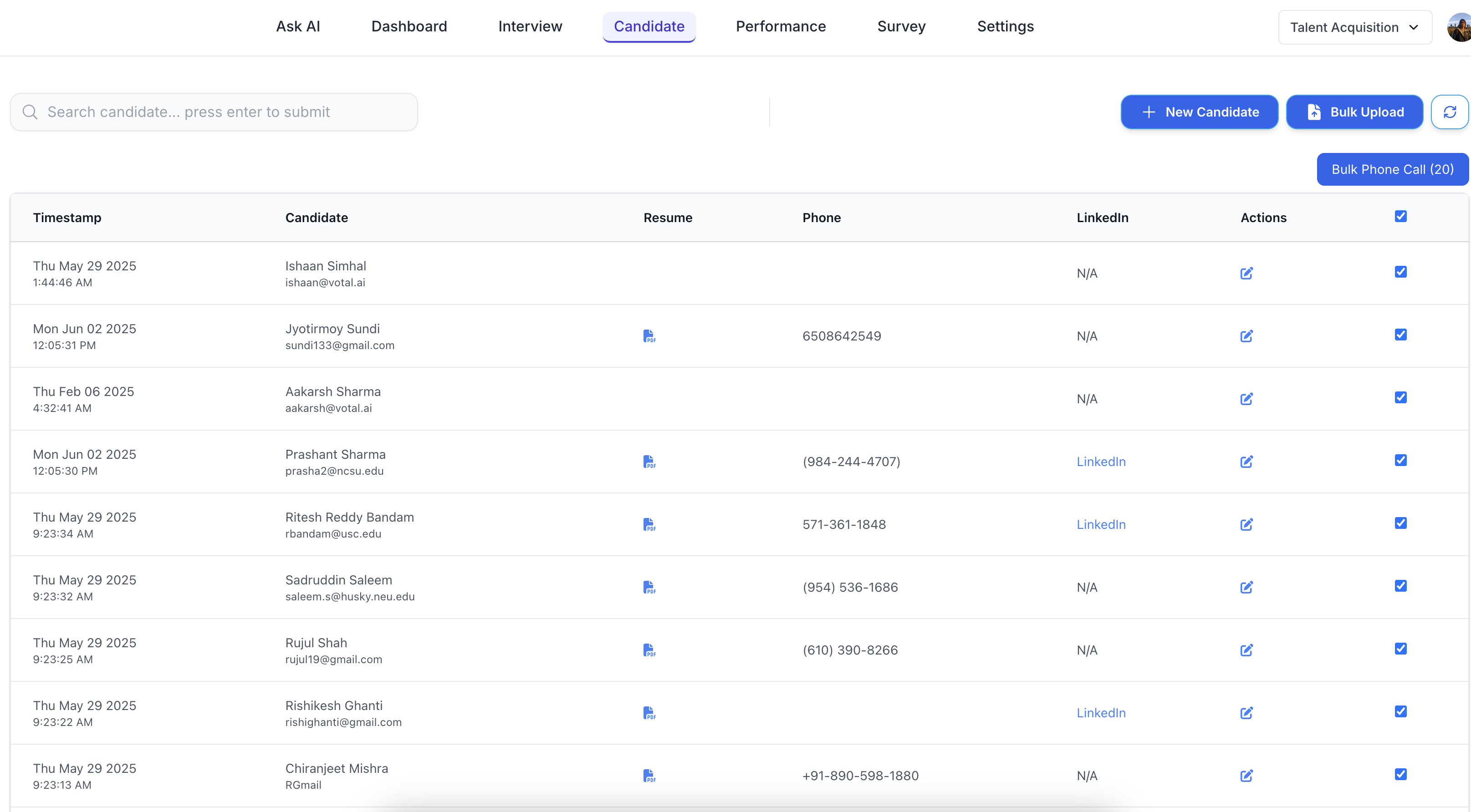1471x812 pixels.
Task: Uncheck Ishaan Simhal's row checkbox
Action: coord(1401,272)
